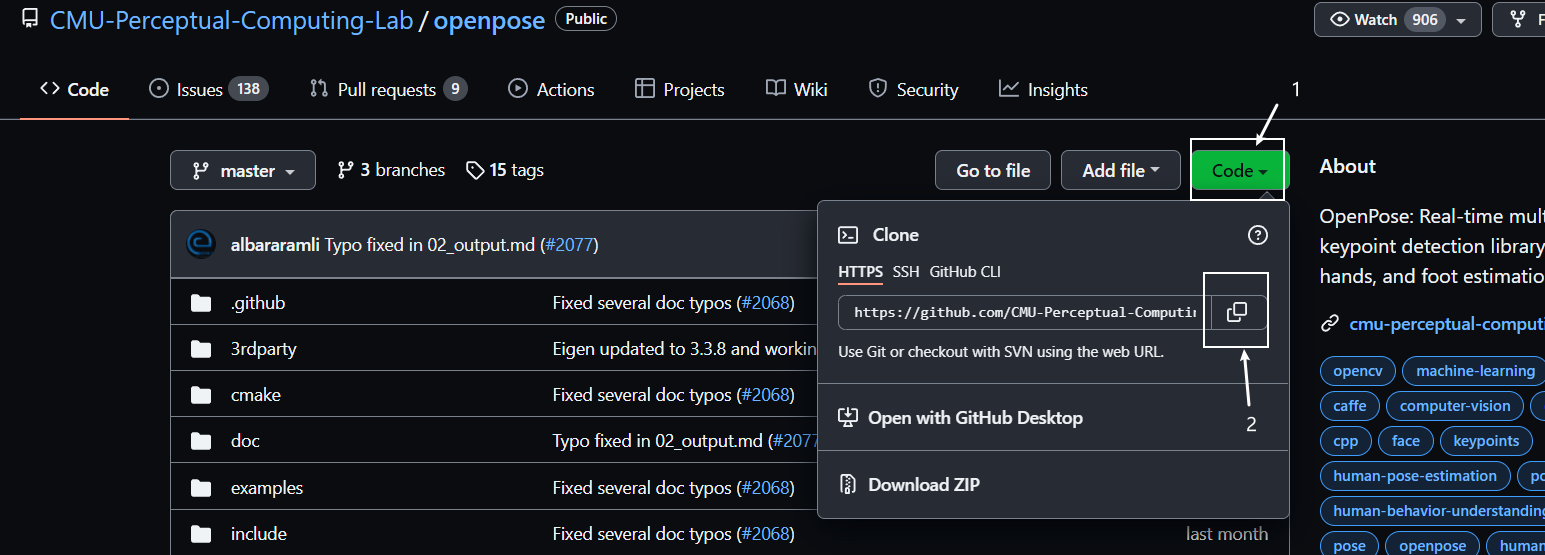Click the Open with GitHub Desktop icon
Image resolution: width=1545 pixels, height=555 pixels.
pyautogui.click(x=848, y=418)
